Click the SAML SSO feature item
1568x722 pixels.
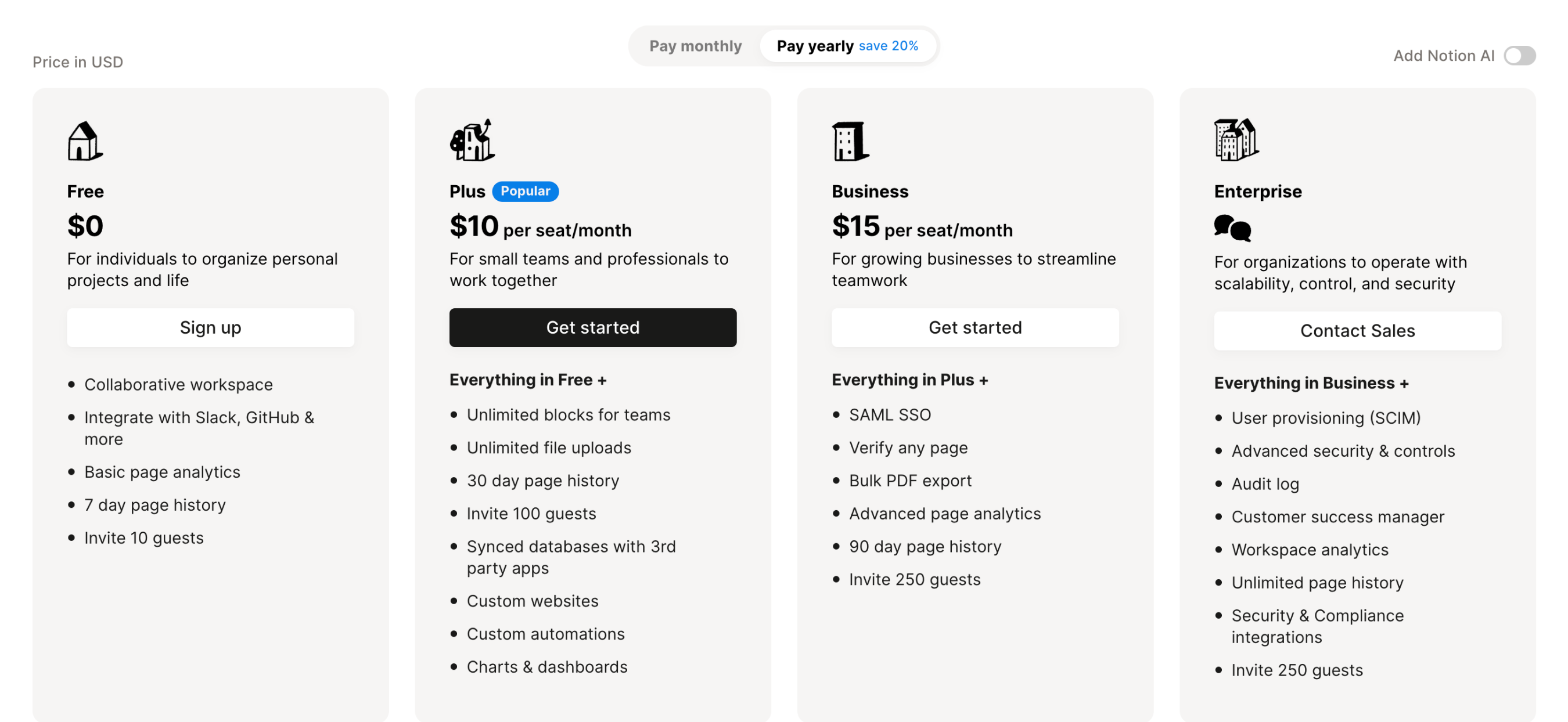tap(889, 415)
